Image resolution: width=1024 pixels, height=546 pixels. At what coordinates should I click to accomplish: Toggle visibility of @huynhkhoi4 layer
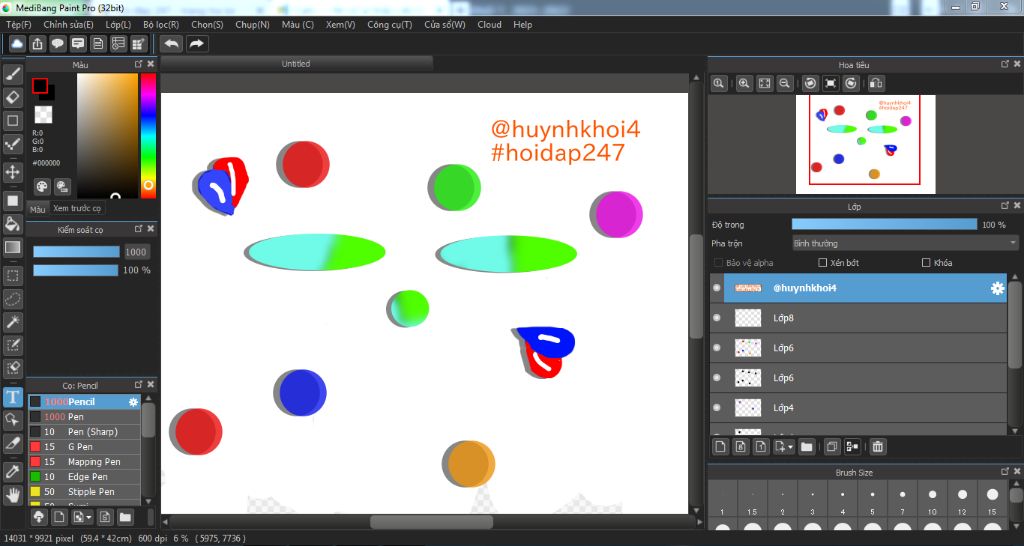[x=717, y=288]
